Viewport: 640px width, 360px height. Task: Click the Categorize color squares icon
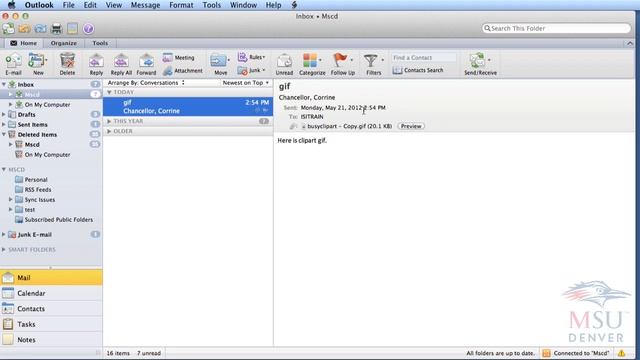click(310, 60)
